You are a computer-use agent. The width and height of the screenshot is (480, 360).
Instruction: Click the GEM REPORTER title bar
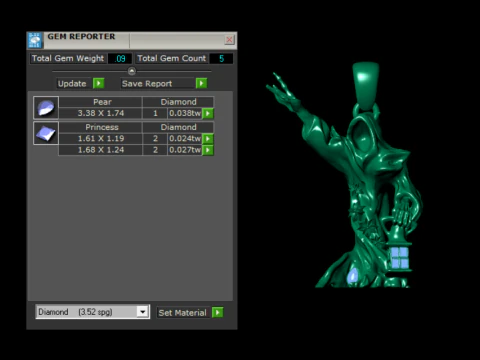pos(132,40)
